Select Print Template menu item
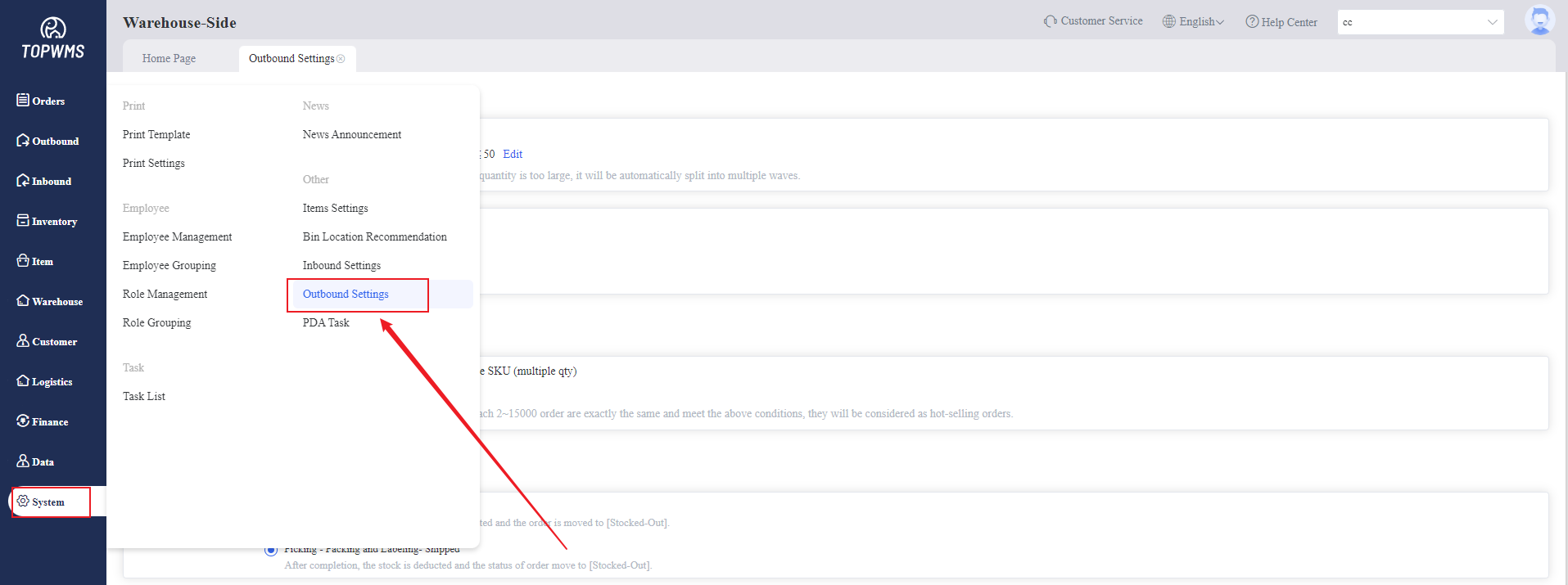 point(156,135)
